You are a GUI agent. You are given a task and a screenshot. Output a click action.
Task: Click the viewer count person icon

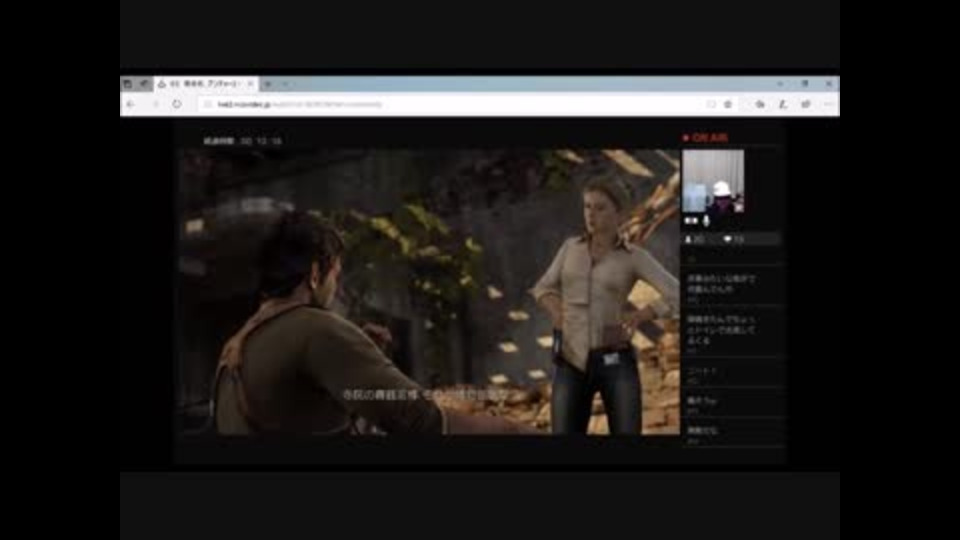(x=688, y=239)
